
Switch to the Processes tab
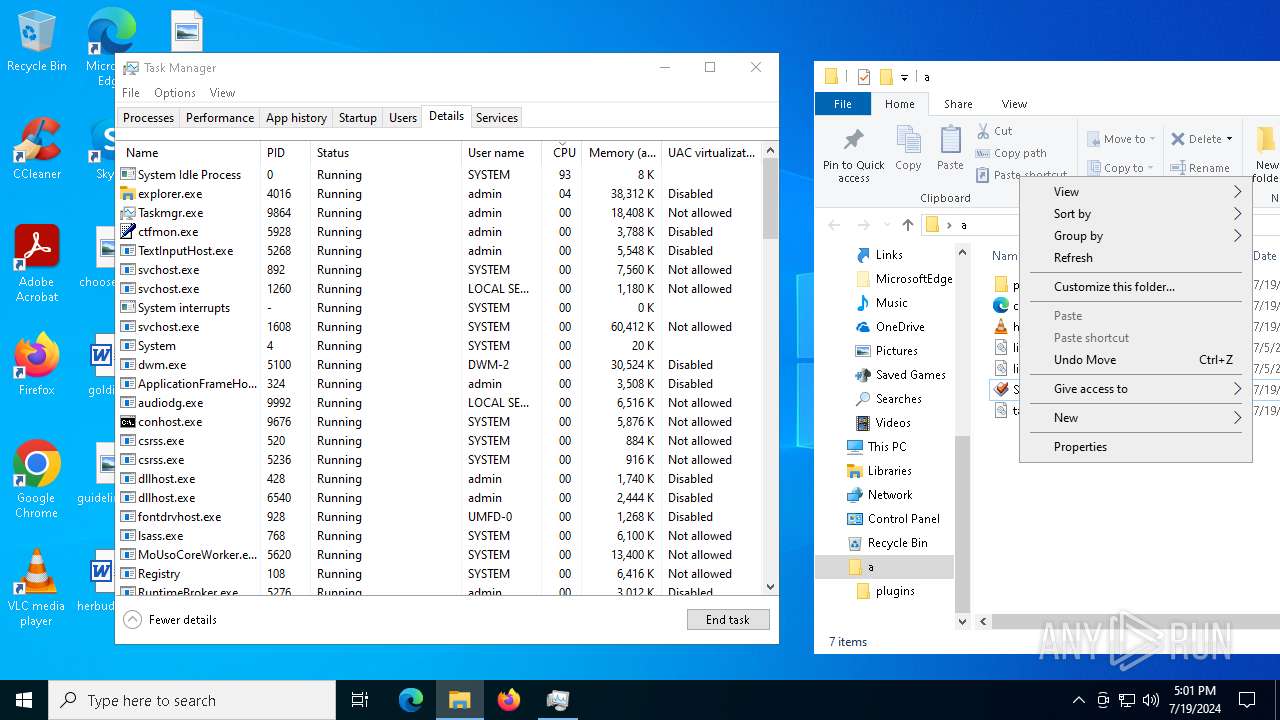148,118
